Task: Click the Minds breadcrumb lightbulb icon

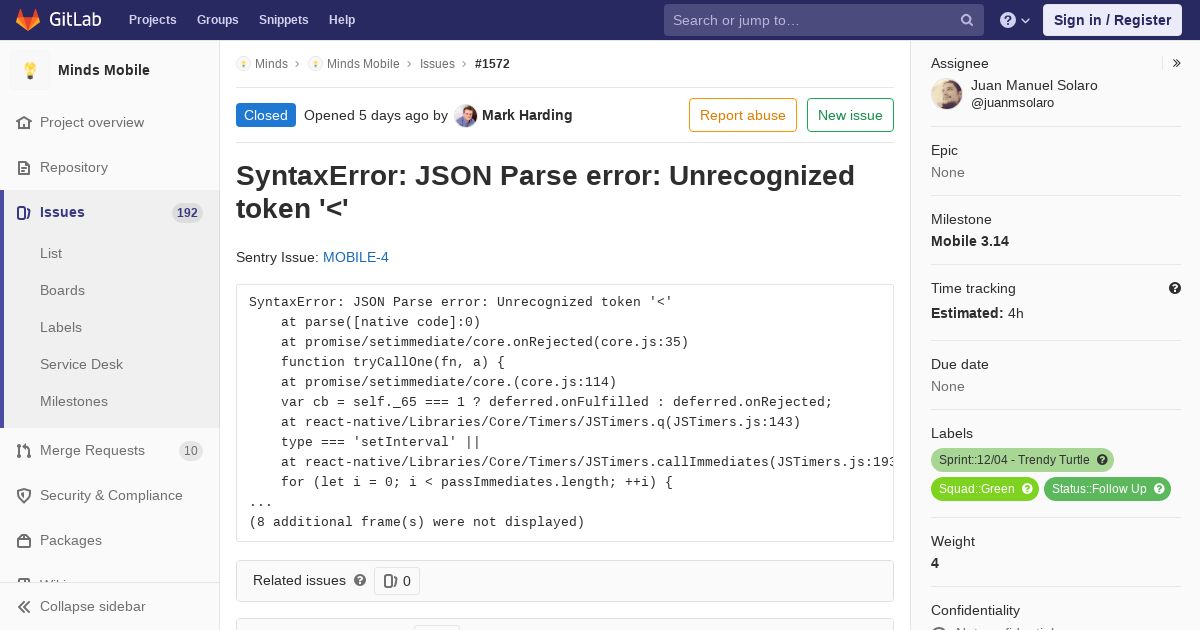Action: click(x=243, y=63)
